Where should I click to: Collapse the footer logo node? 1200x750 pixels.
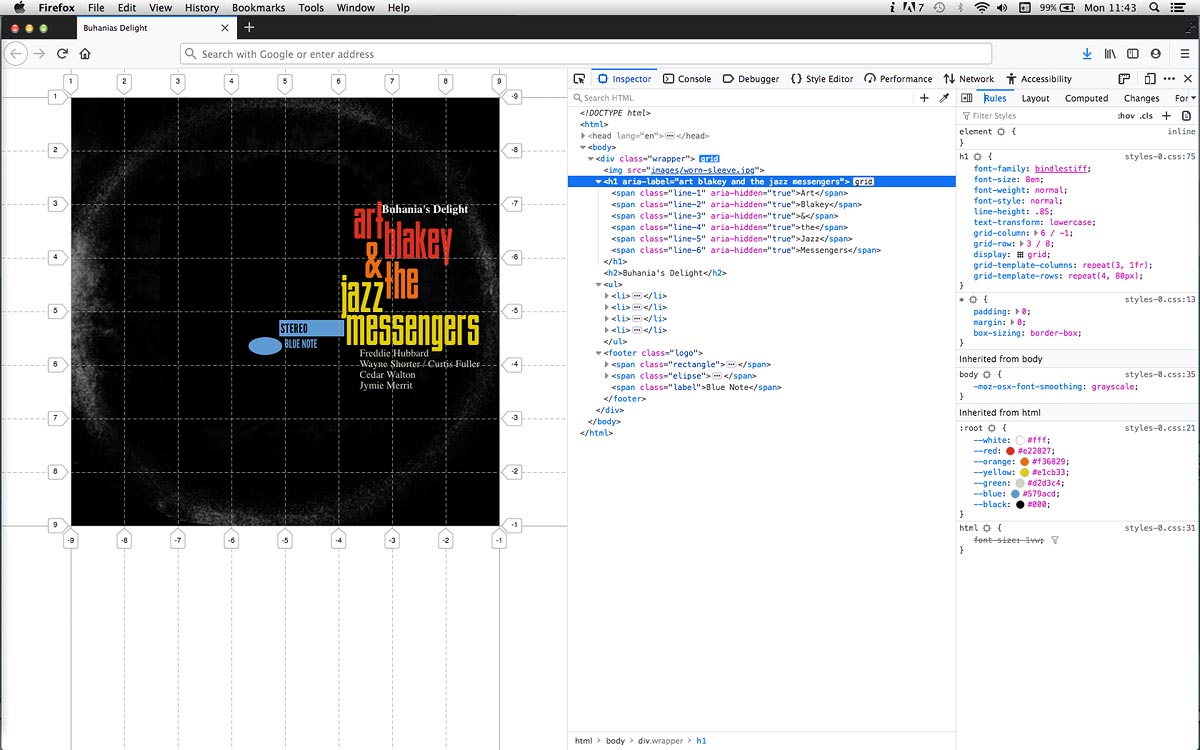point(598,352)
